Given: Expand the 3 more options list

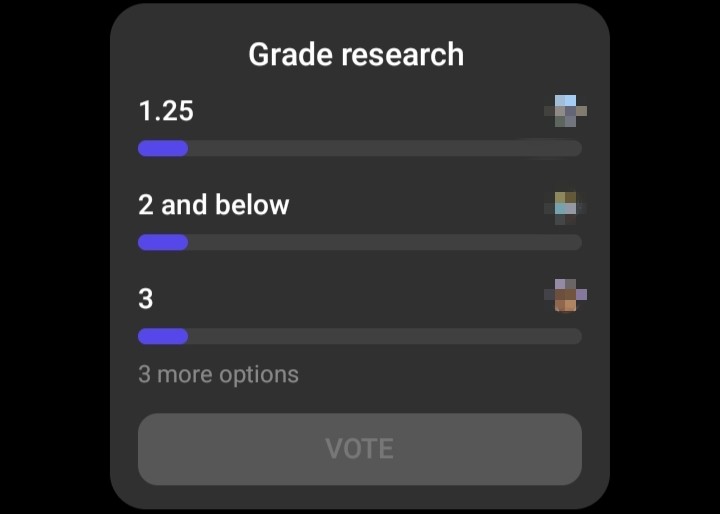Looking at the screenshot, I should coord(218,374).
